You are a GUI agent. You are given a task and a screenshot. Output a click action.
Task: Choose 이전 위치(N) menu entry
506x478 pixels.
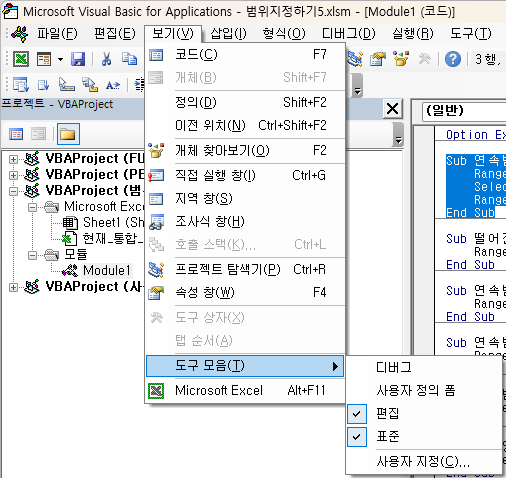245,125
